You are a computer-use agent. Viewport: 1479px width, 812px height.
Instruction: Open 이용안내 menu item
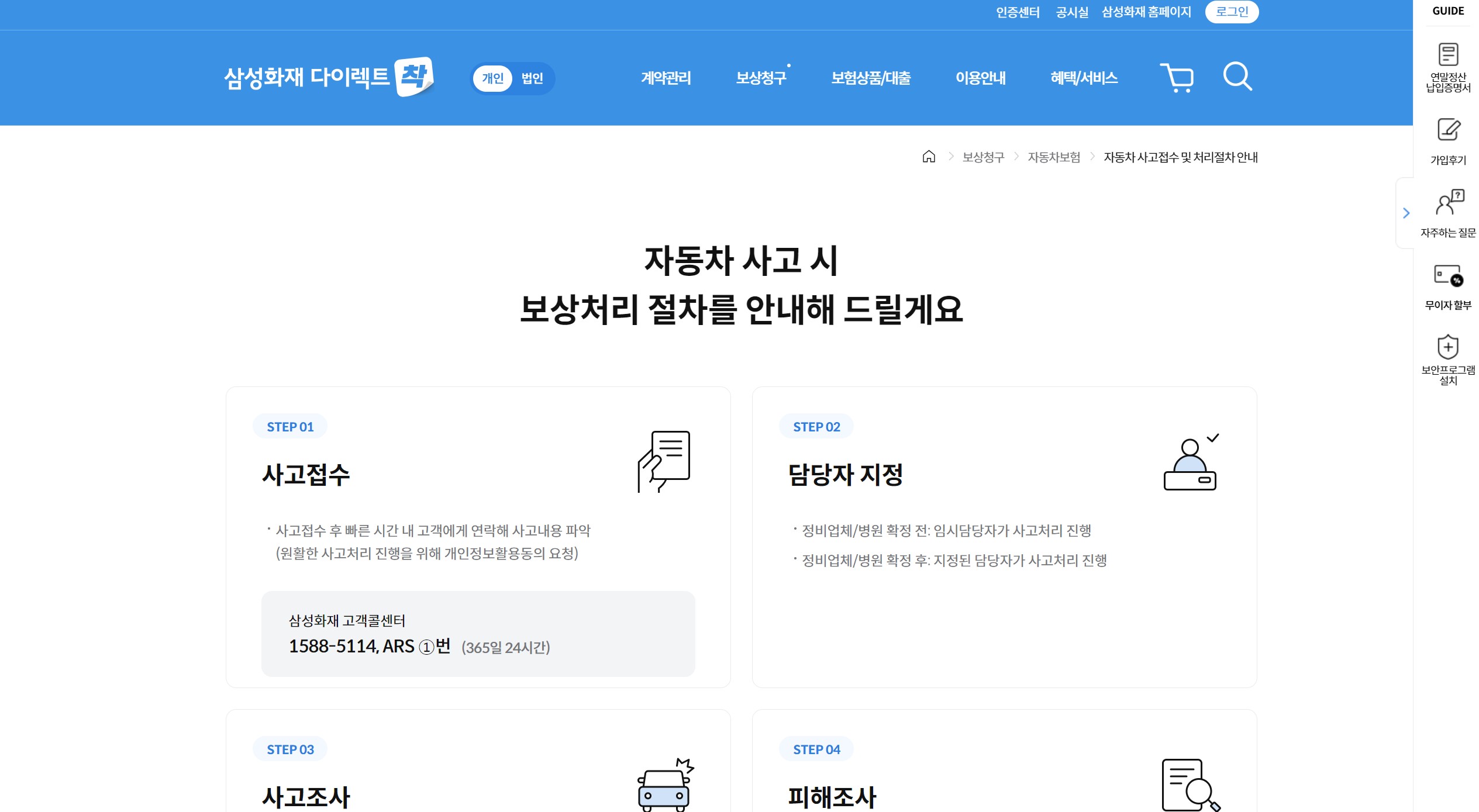[980, 78]
